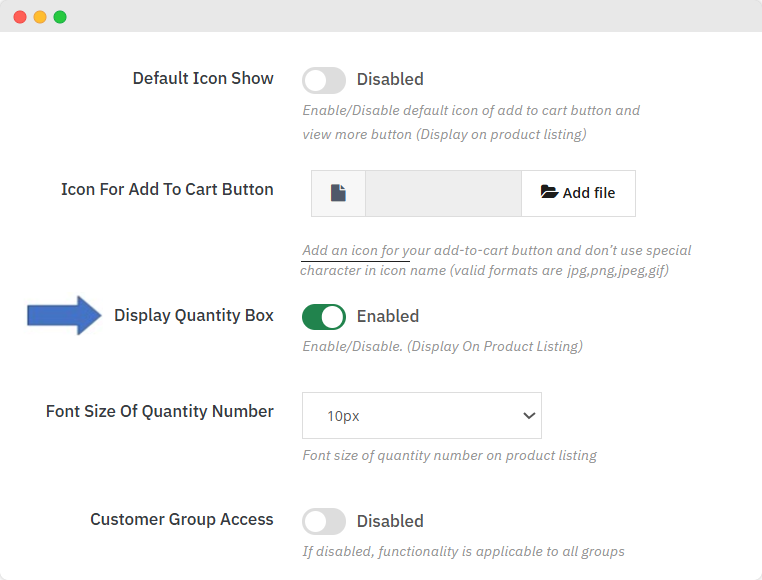Click the "Display Quantity Box" label

(x=193, y=315)
